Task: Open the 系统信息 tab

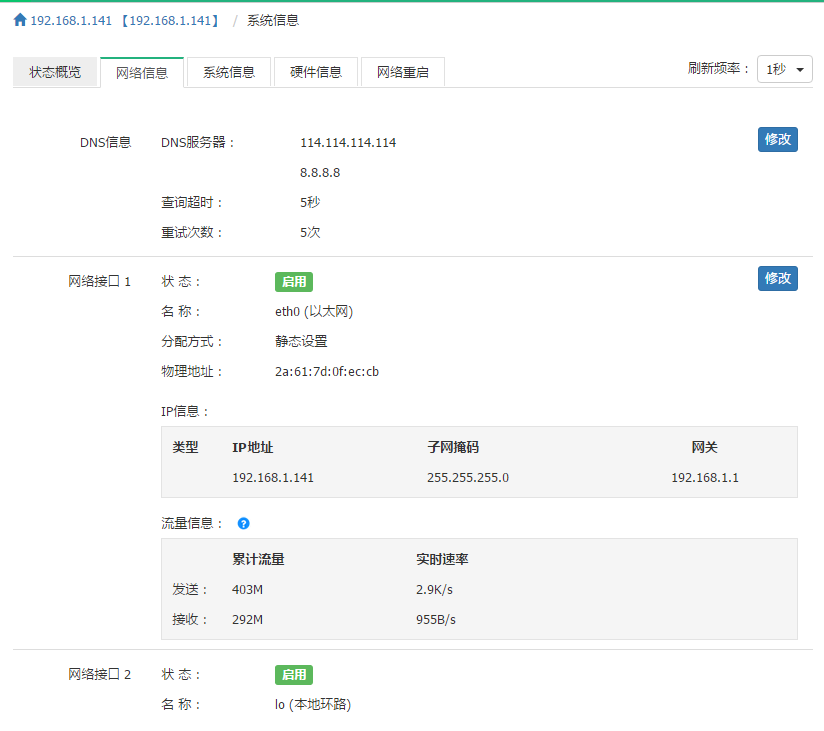Action: tap(229, 72)
